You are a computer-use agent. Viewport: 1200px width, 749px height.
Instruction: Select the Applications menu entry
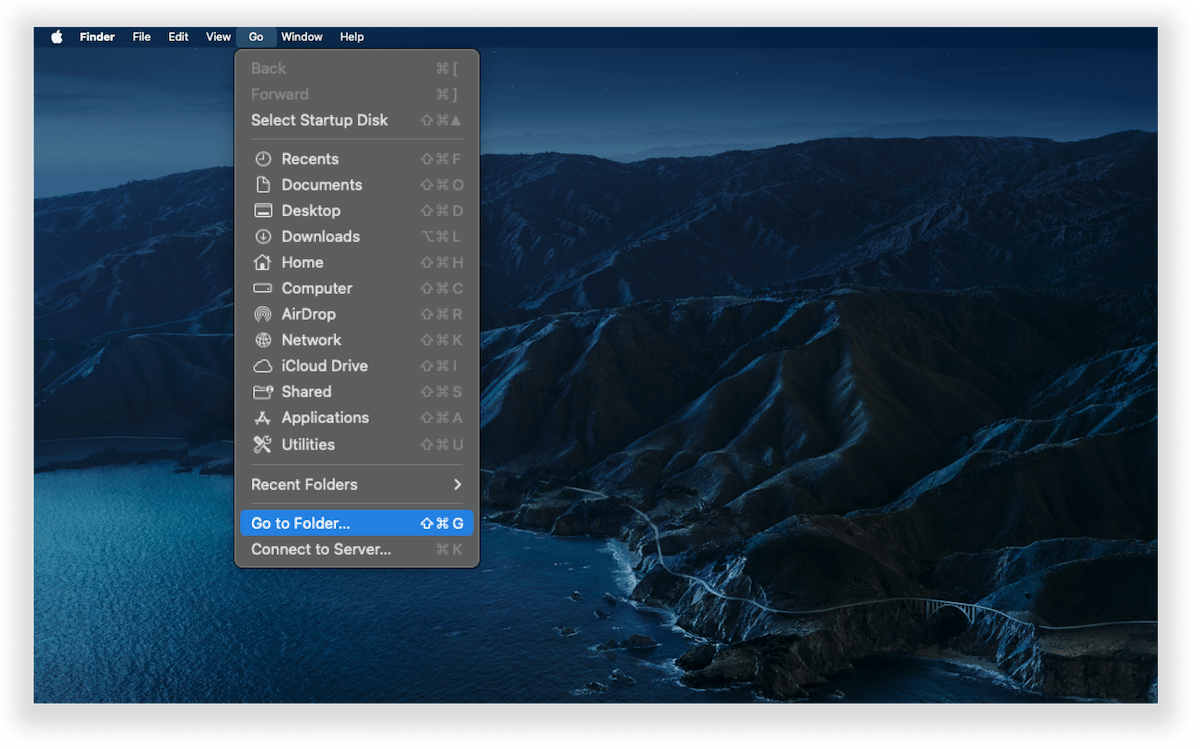[x=357, y=418]
